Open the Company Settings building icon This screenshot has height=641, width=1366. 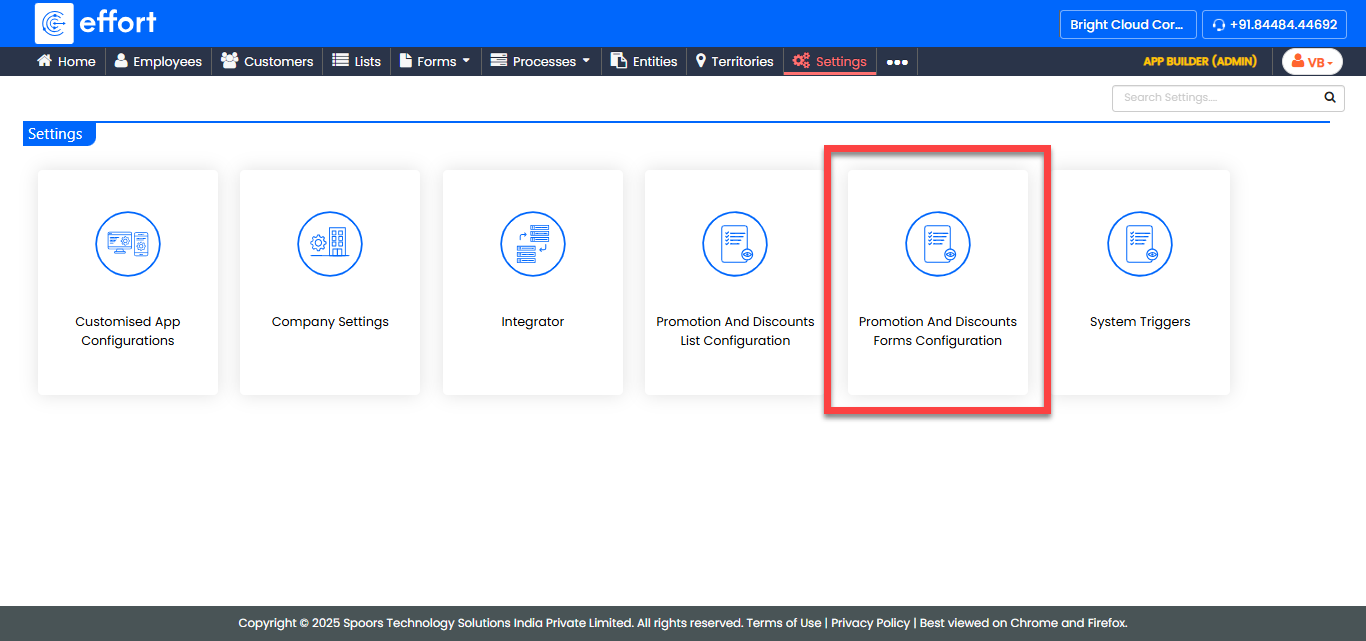(x=330, y=244)
